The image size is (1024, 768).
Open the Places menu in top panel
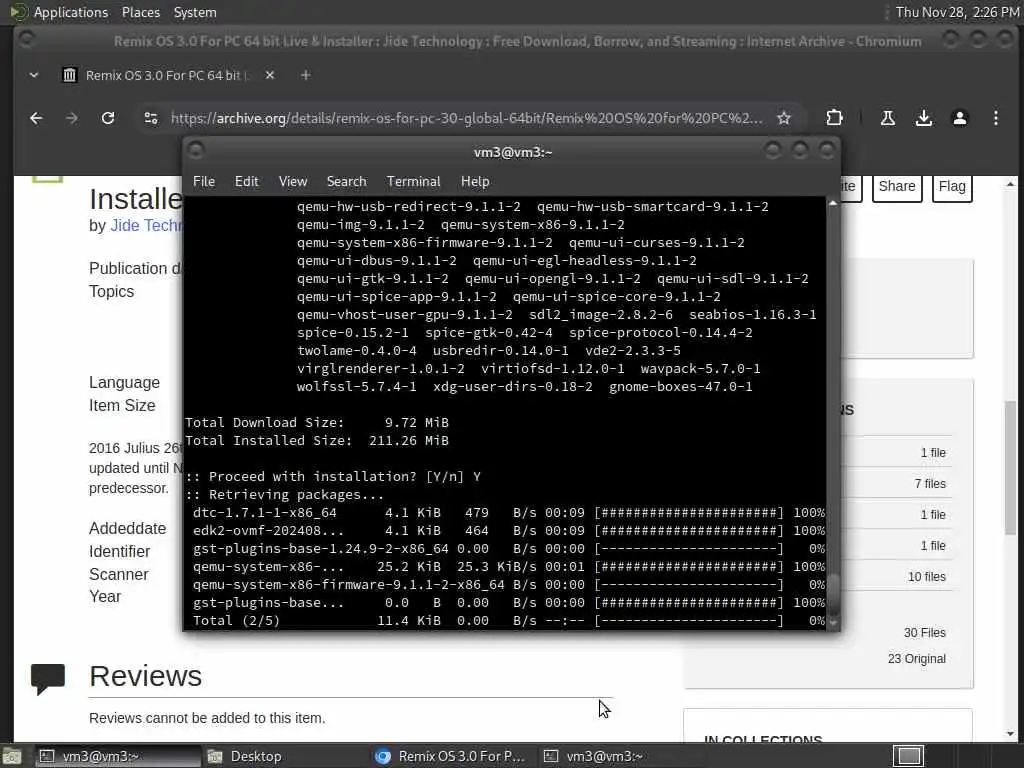pyautogui.click(x=140, y=12)
